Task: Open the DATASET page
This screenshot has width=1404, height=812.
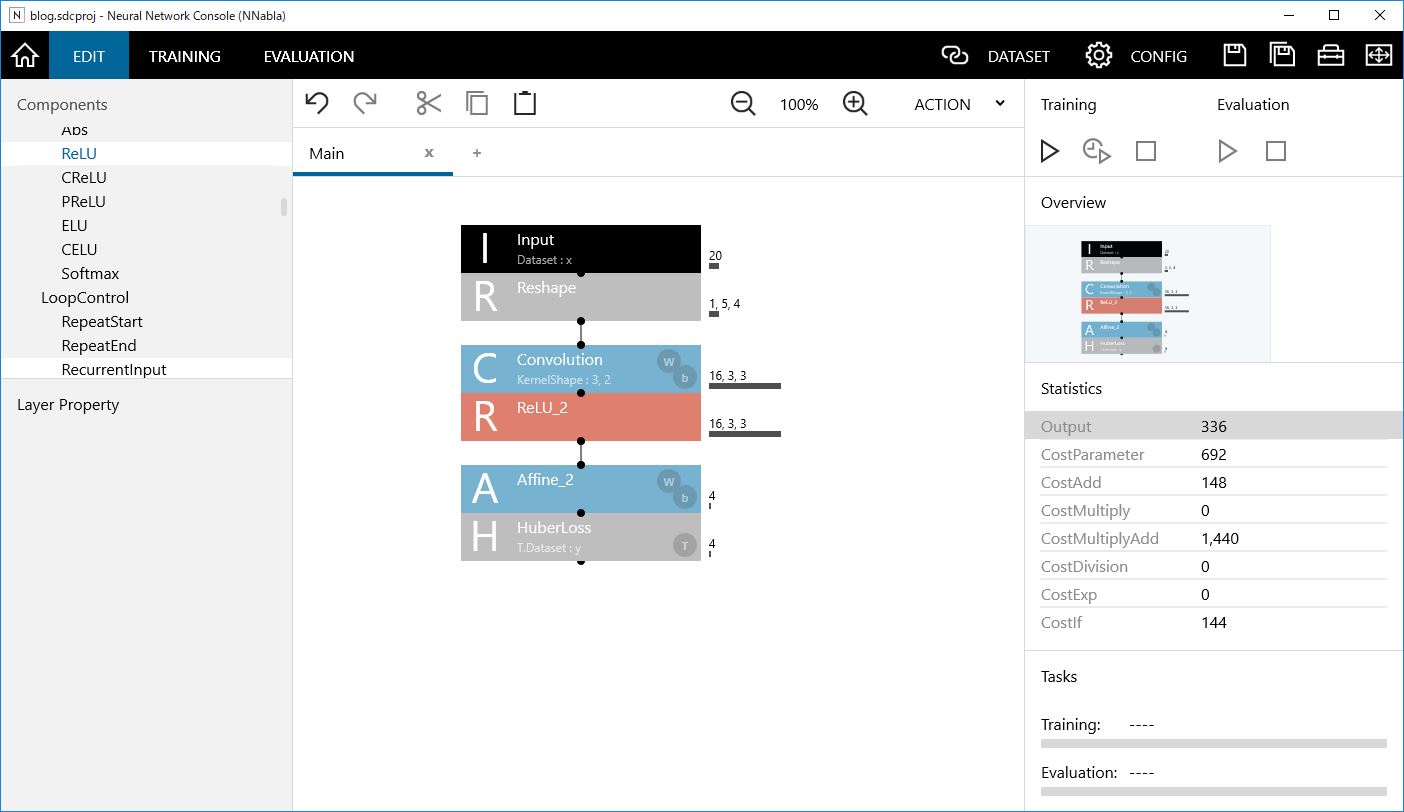Action: click(x=996, y=56)
